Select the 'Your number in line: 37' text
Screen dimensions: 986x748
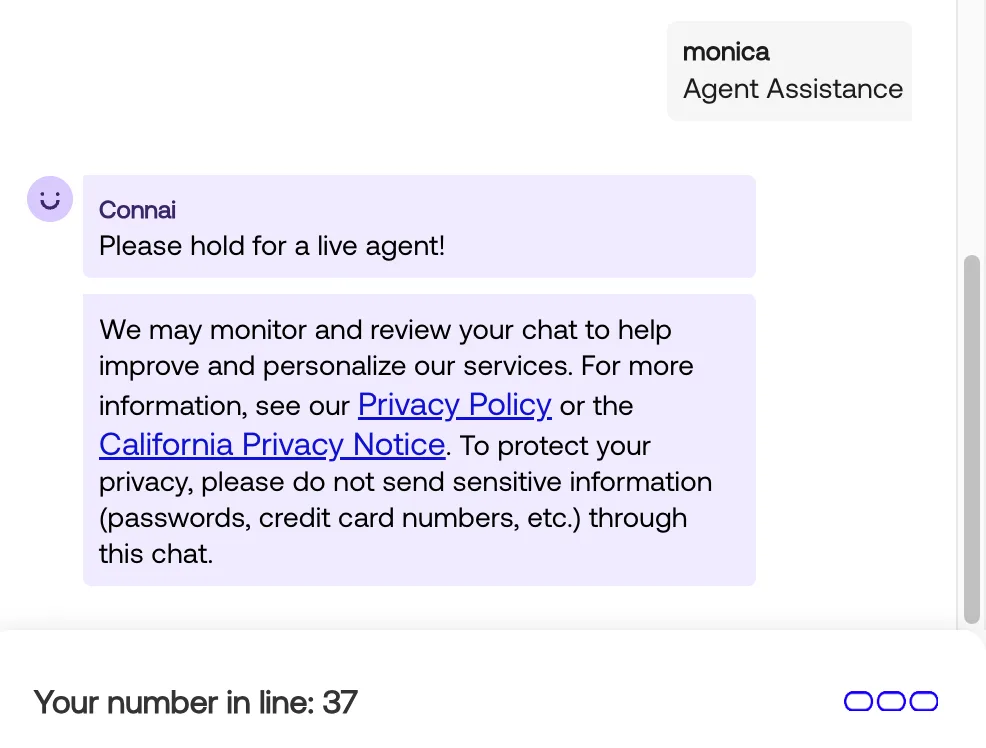(195, 702)
